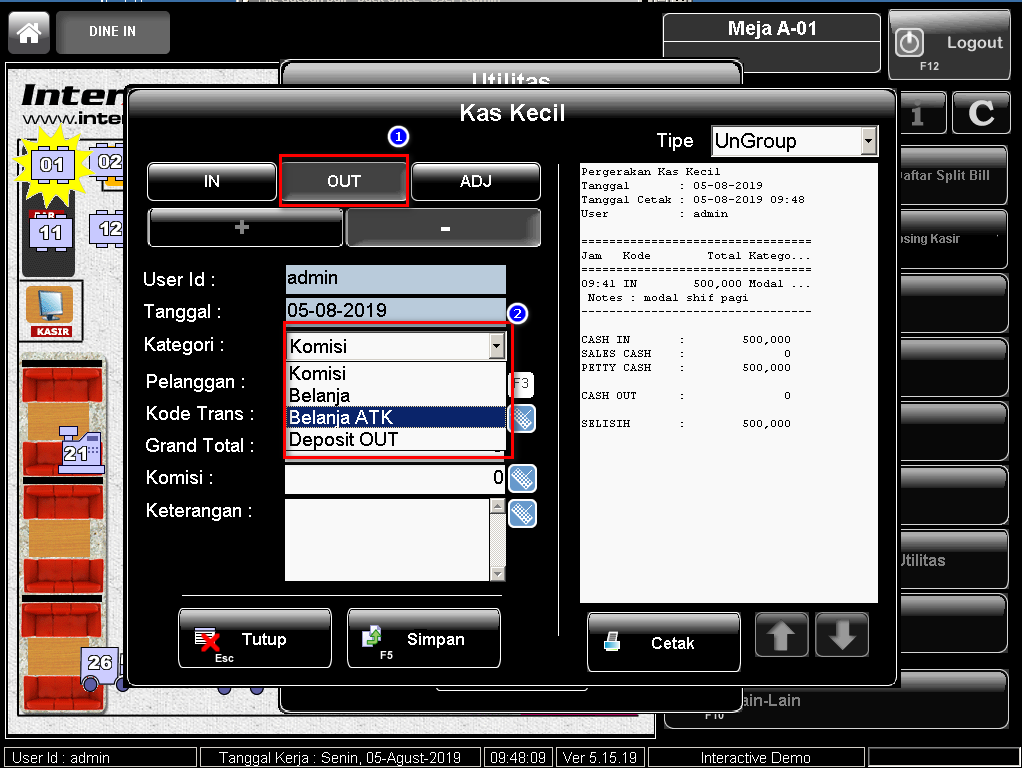
Task: Open keypad icon beside Komisi field
Action: [x=522, y=479]
